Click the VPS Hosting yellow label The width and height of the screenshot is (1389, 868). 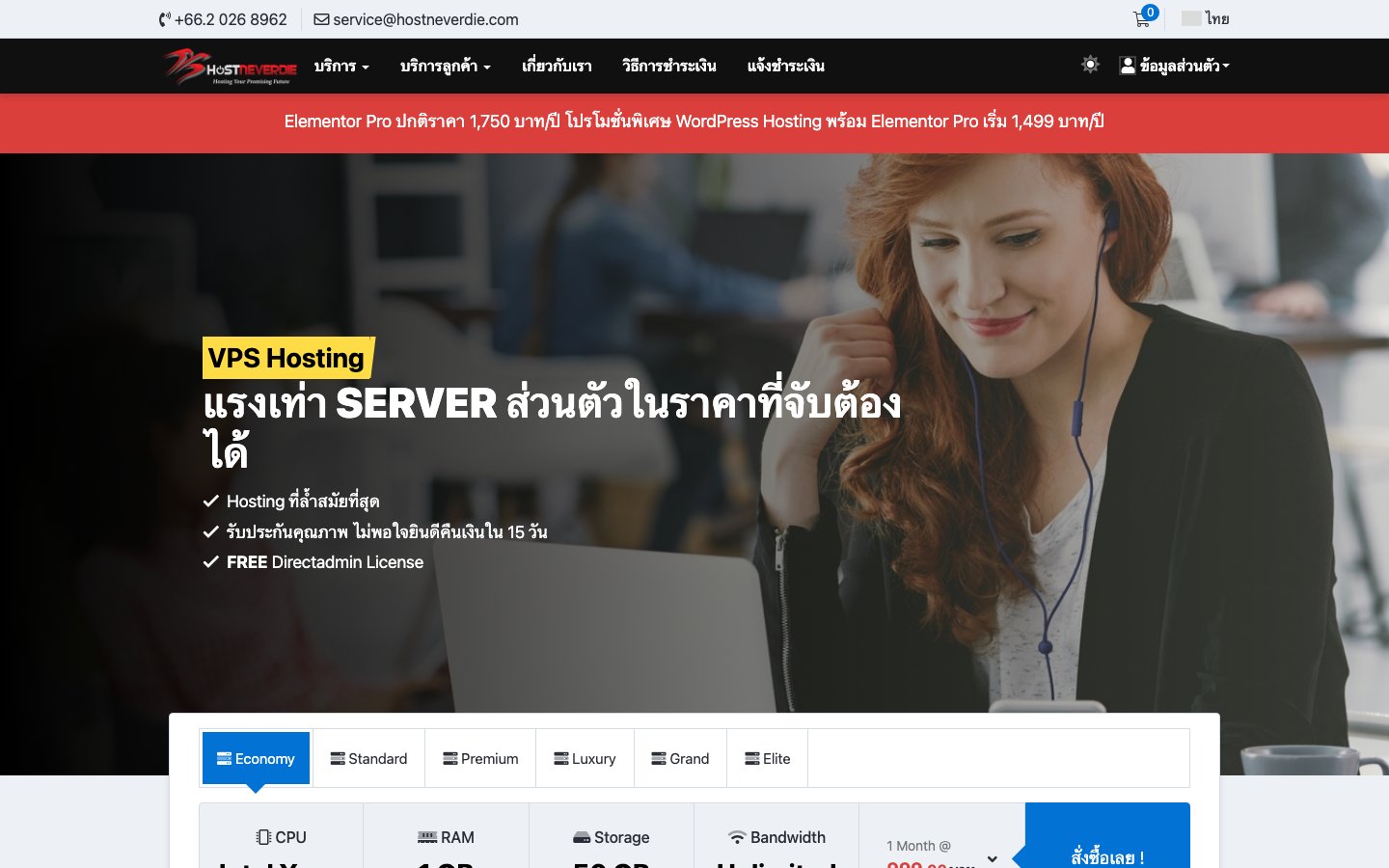[x=286, y=358]
